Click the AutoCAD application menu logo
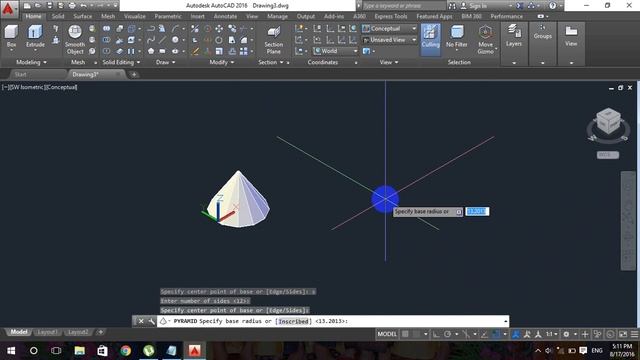 pyautogui.click(x=8, y=8)
